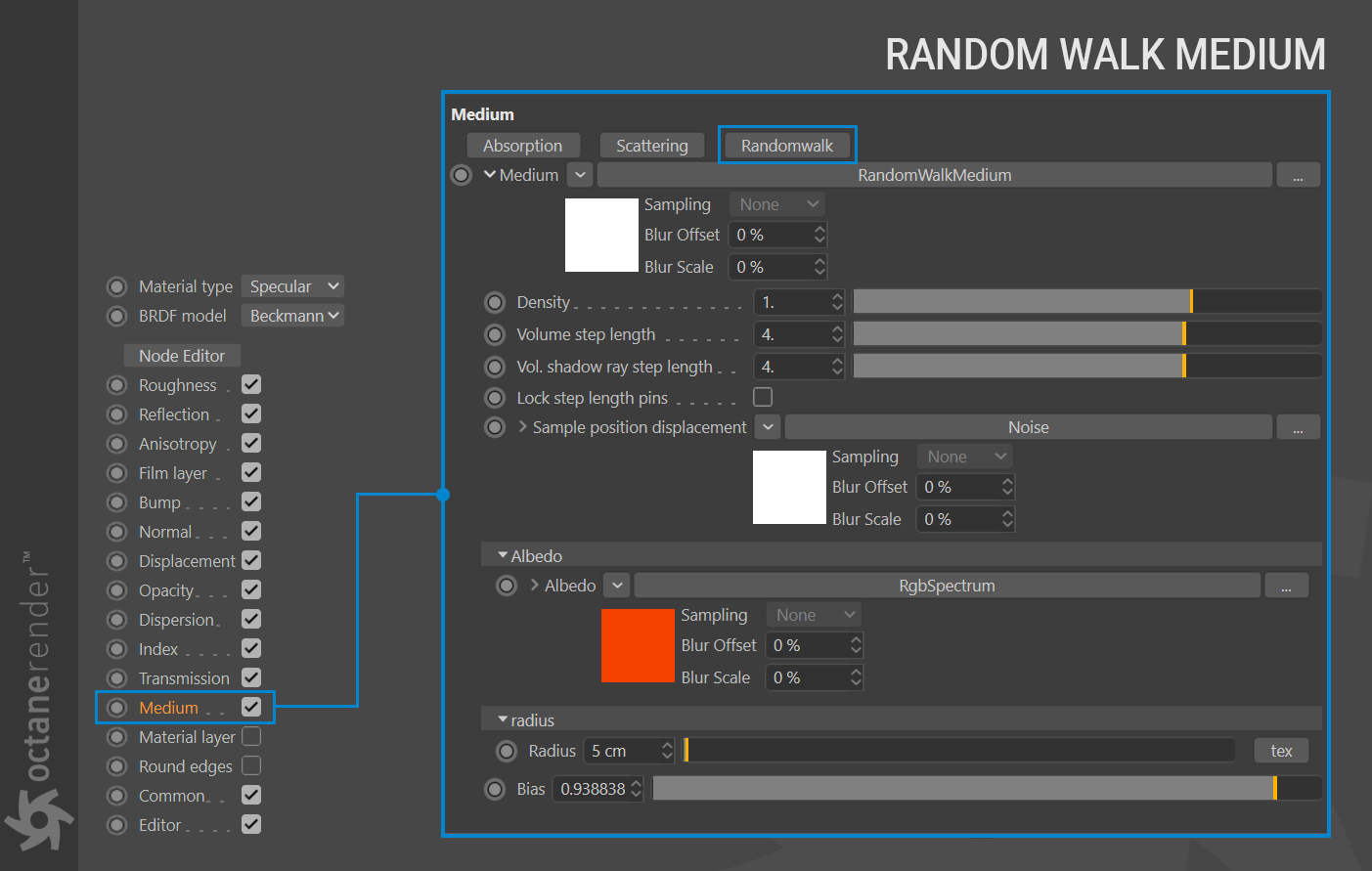Image resolution: width=1372 pixels, height=871 pixels.
Task: Switch to the Scattering tab
Action: coord(652,146)
